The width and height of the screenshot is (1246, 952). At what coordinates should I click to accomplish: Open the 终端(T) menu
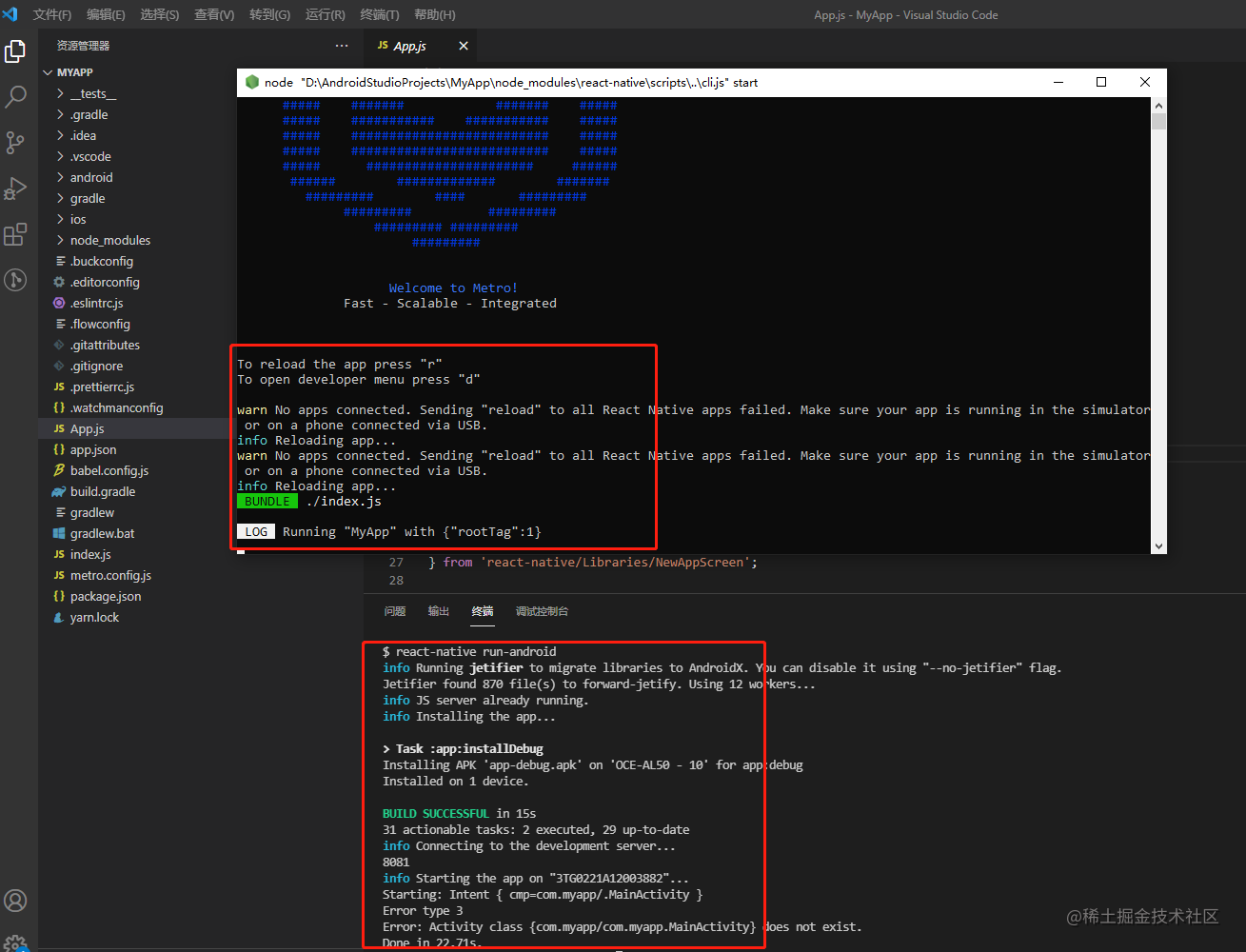[380, 15]
